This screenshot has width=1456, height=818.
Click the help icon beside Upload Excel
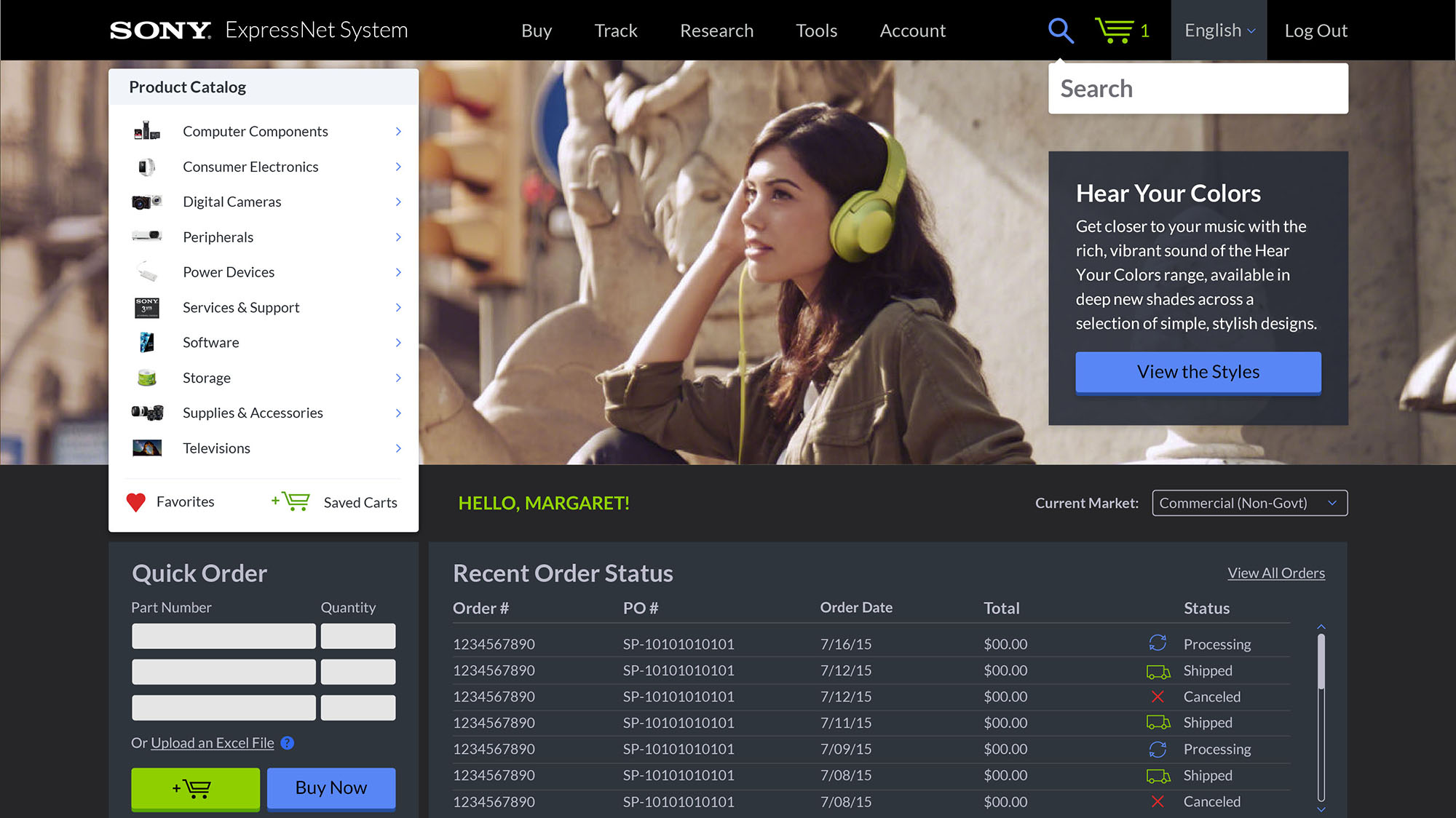[x=288, y=743]
